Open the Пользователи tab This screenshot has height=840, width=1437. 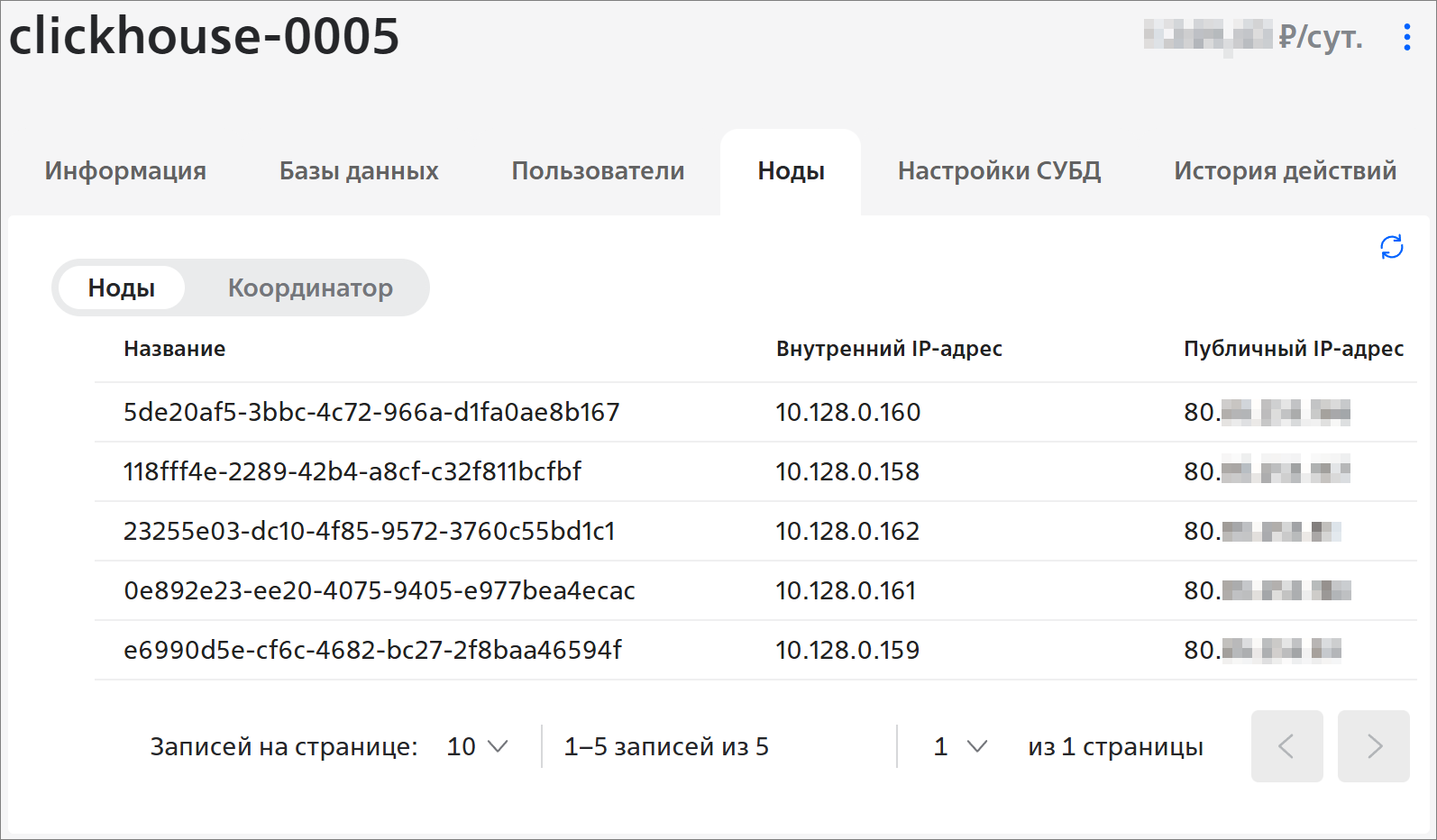tap(598, 170)
